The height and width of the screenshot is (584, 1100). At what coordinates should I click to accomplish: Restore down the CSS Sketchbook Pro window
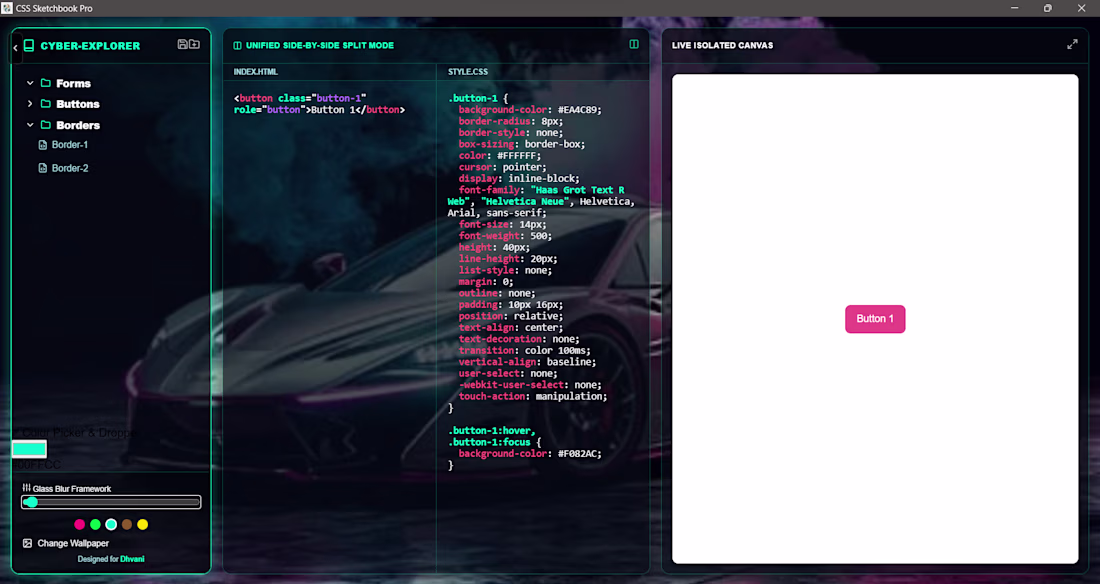point(1047,8)
